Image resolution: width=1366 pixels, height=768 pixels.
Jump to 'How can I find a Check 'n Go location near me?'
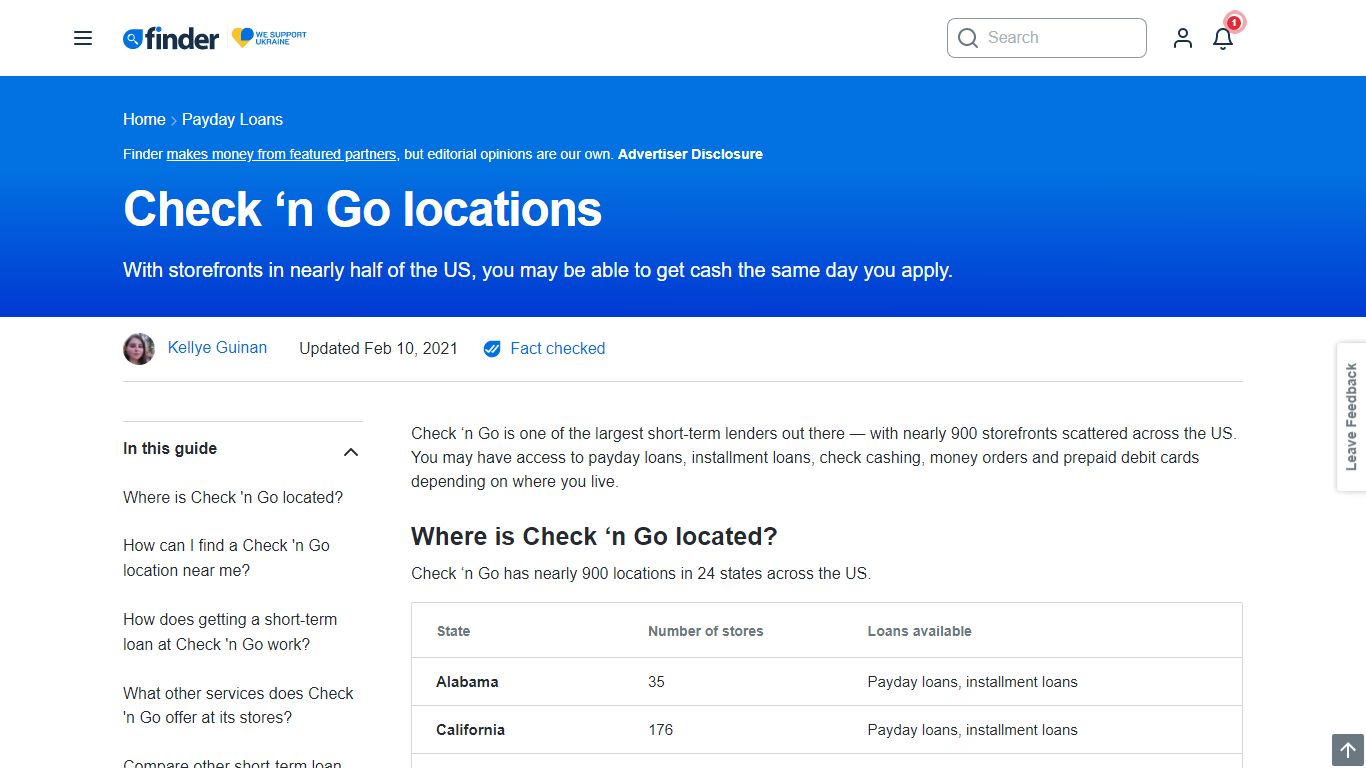(226, 558)
